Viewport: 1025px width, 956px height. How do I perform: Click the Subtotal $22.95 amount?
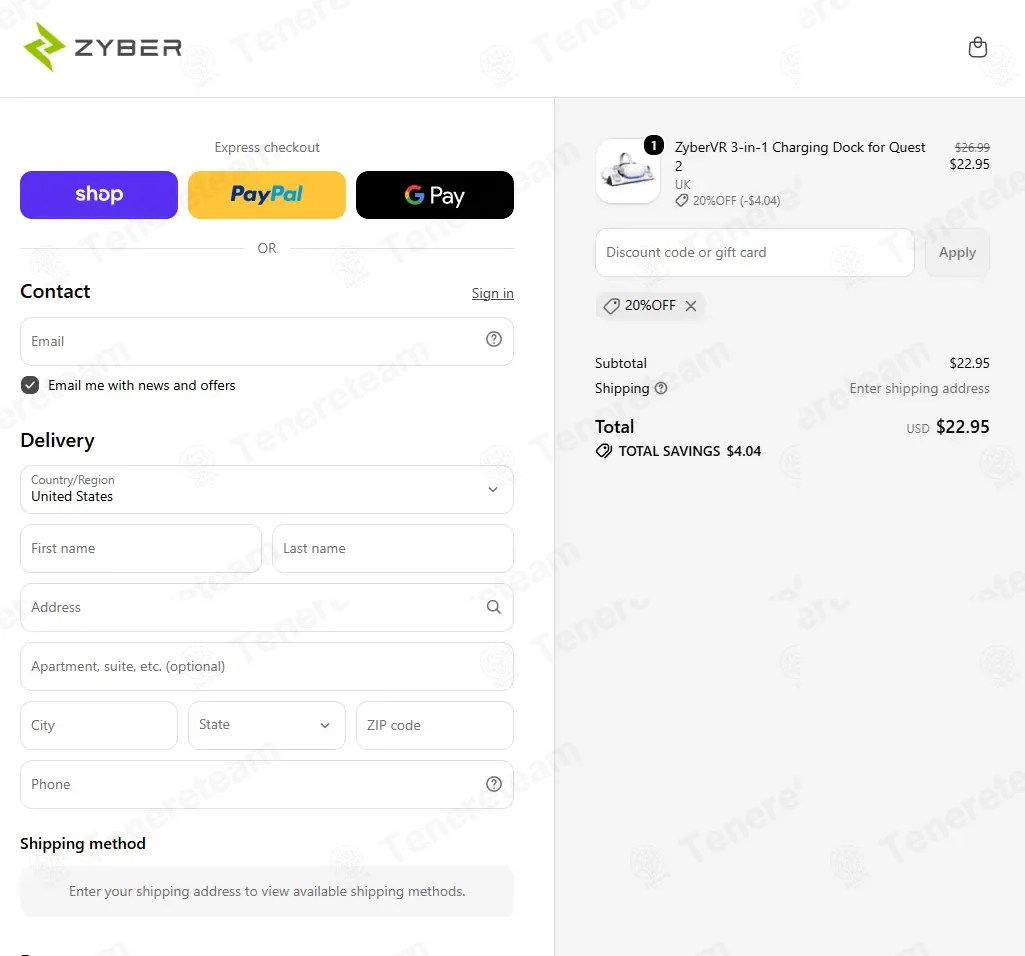pos(969,363)
